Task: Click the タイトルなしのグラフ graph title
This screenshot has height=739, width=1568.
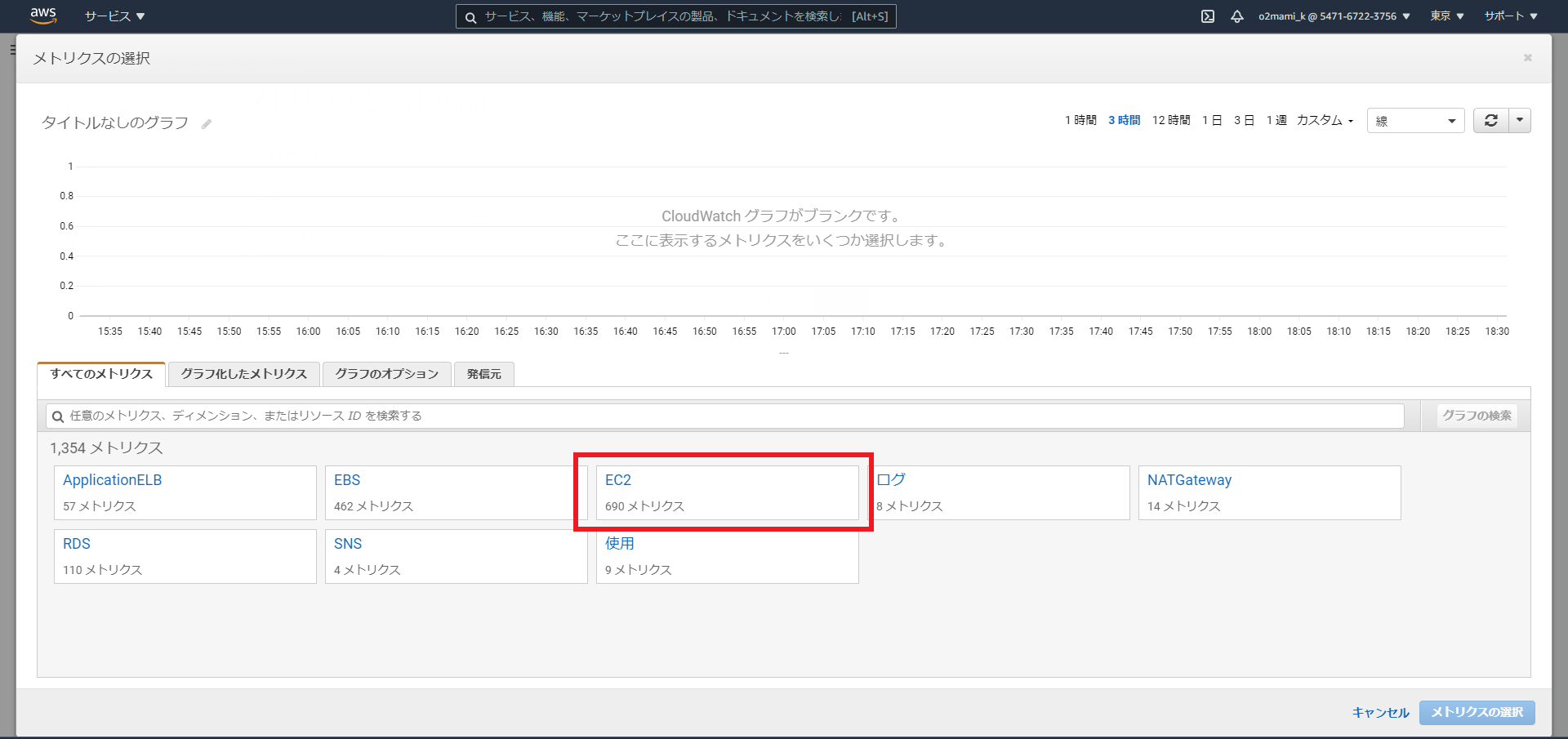Action: coord(115,123)
